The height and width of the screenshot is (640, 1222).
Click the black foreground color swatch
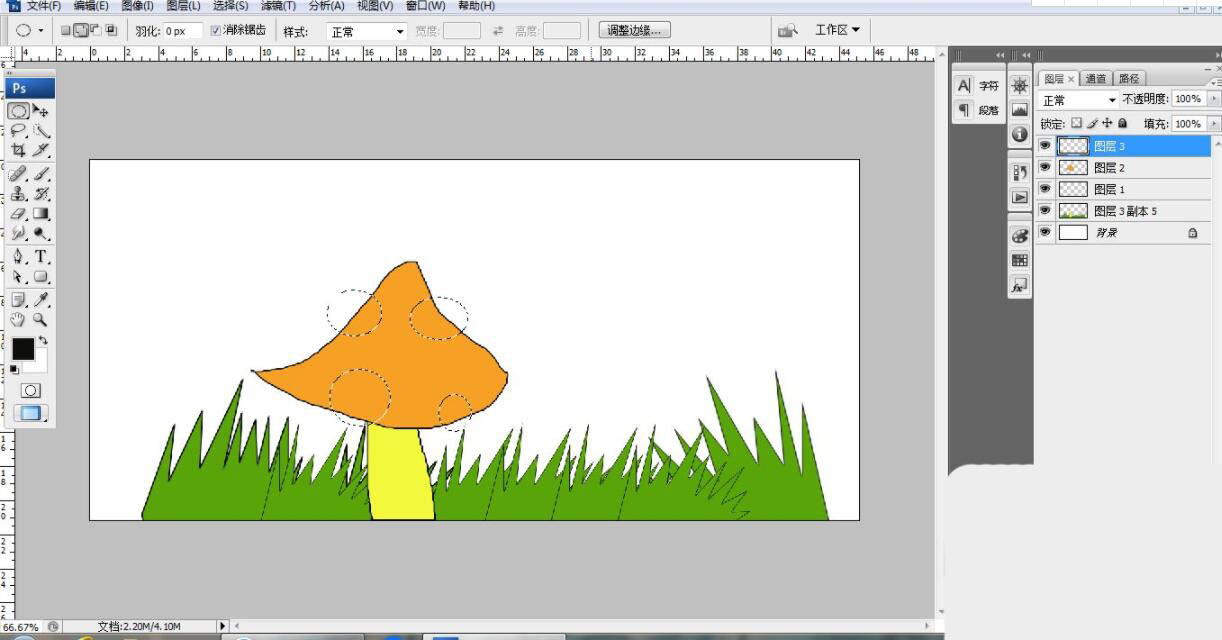(22, 349)
